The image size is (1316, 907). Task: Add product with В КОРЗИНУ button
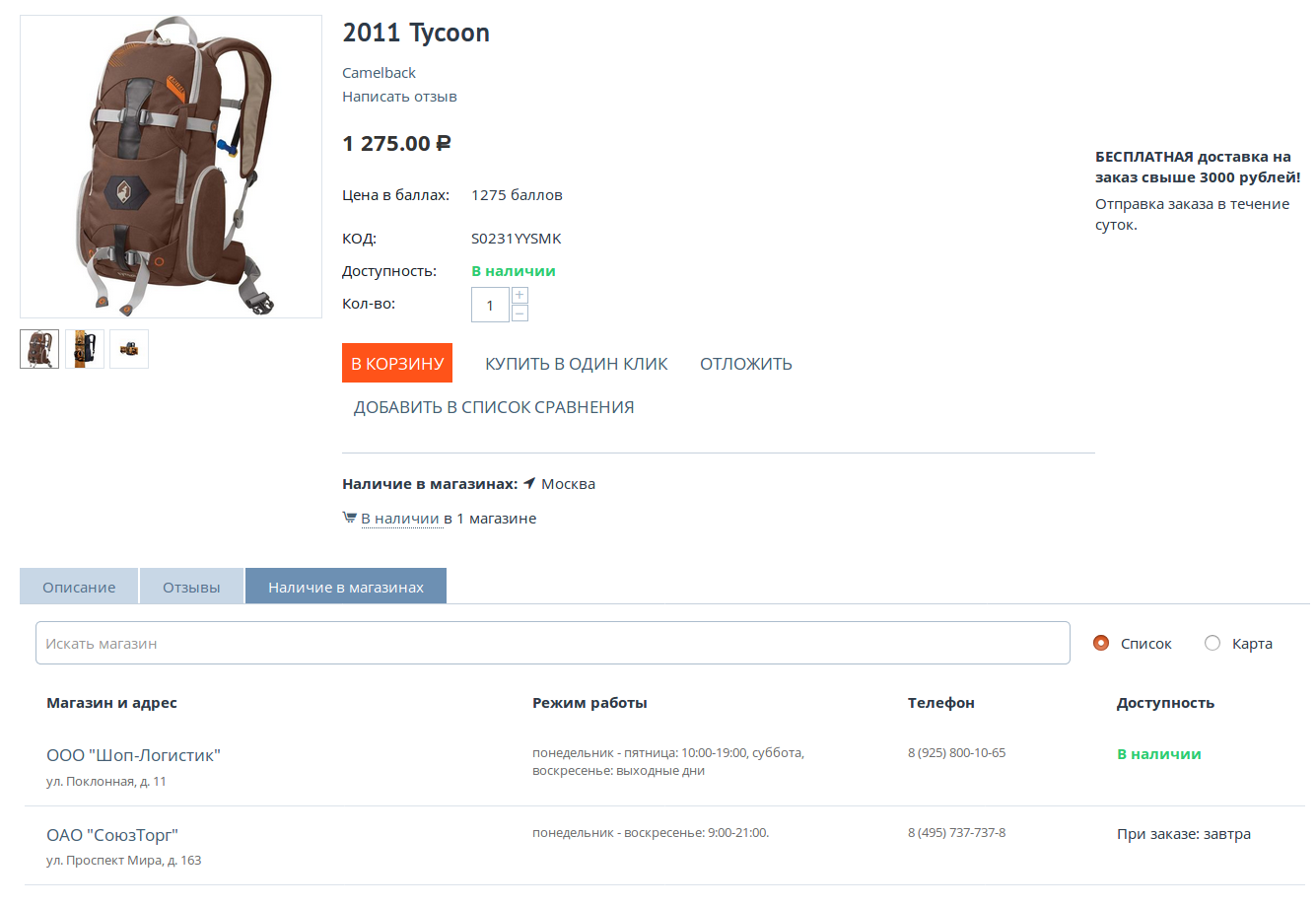pyautogui.click(x=397, y=363)
